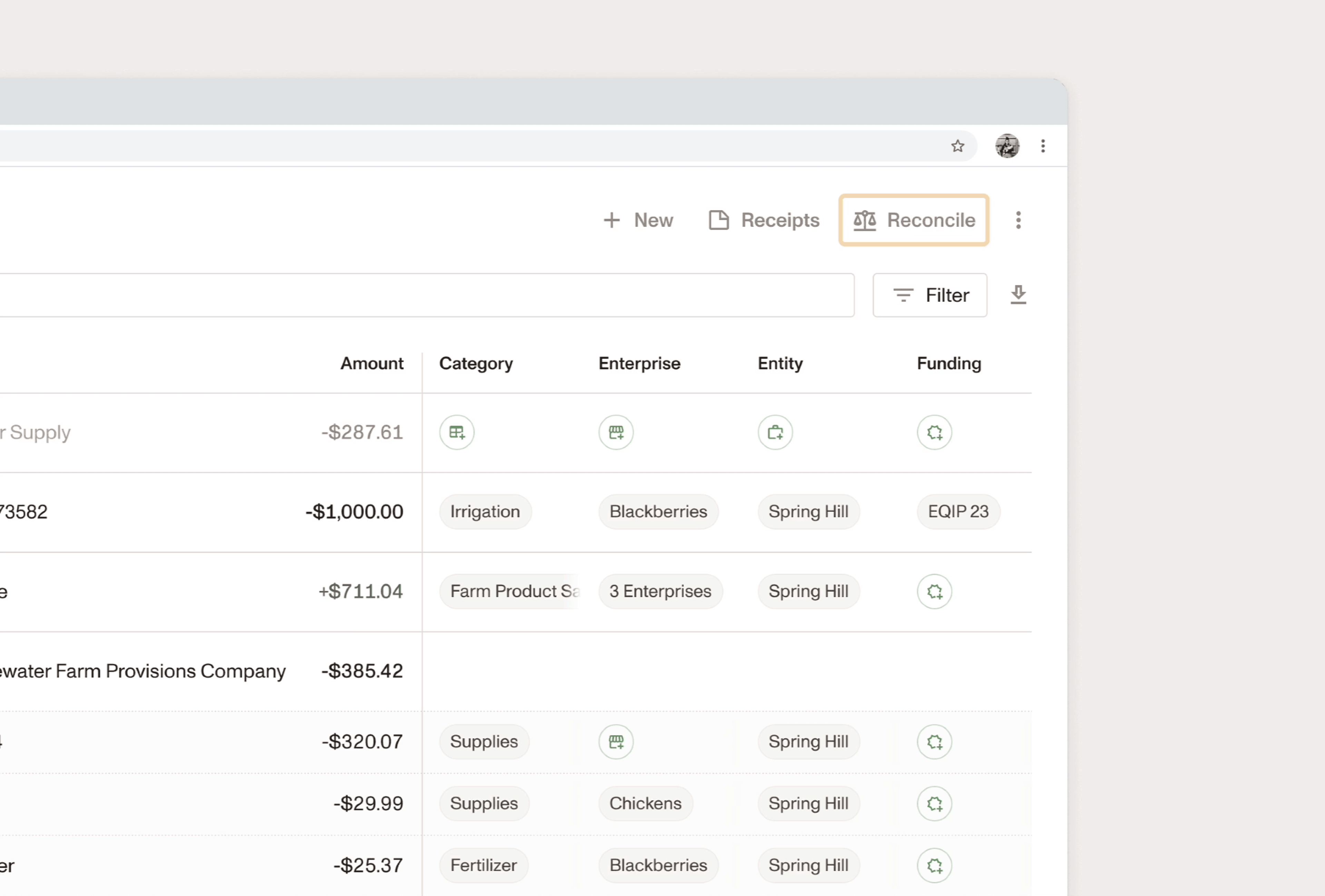Open the page actions three-dot menu
The image size is (1325, 896).
coord(1018,220)
